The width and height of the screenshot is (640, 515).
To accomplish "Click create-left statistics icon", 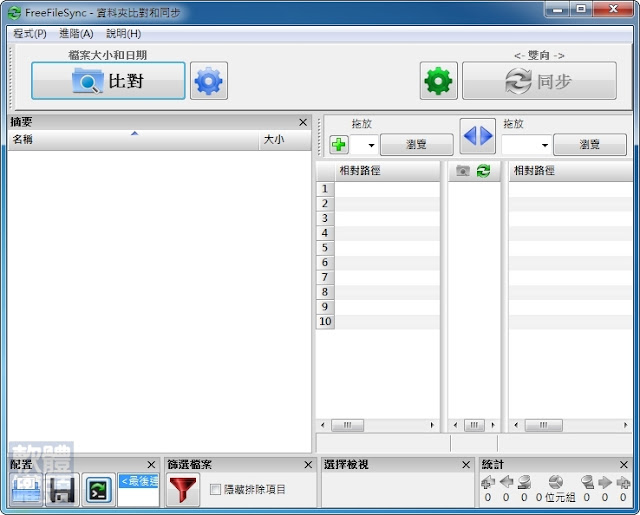I will pos(488,482).
